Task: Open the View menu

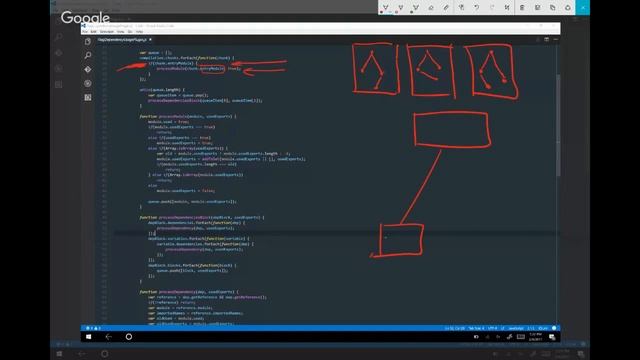Action: click(120, 31)
